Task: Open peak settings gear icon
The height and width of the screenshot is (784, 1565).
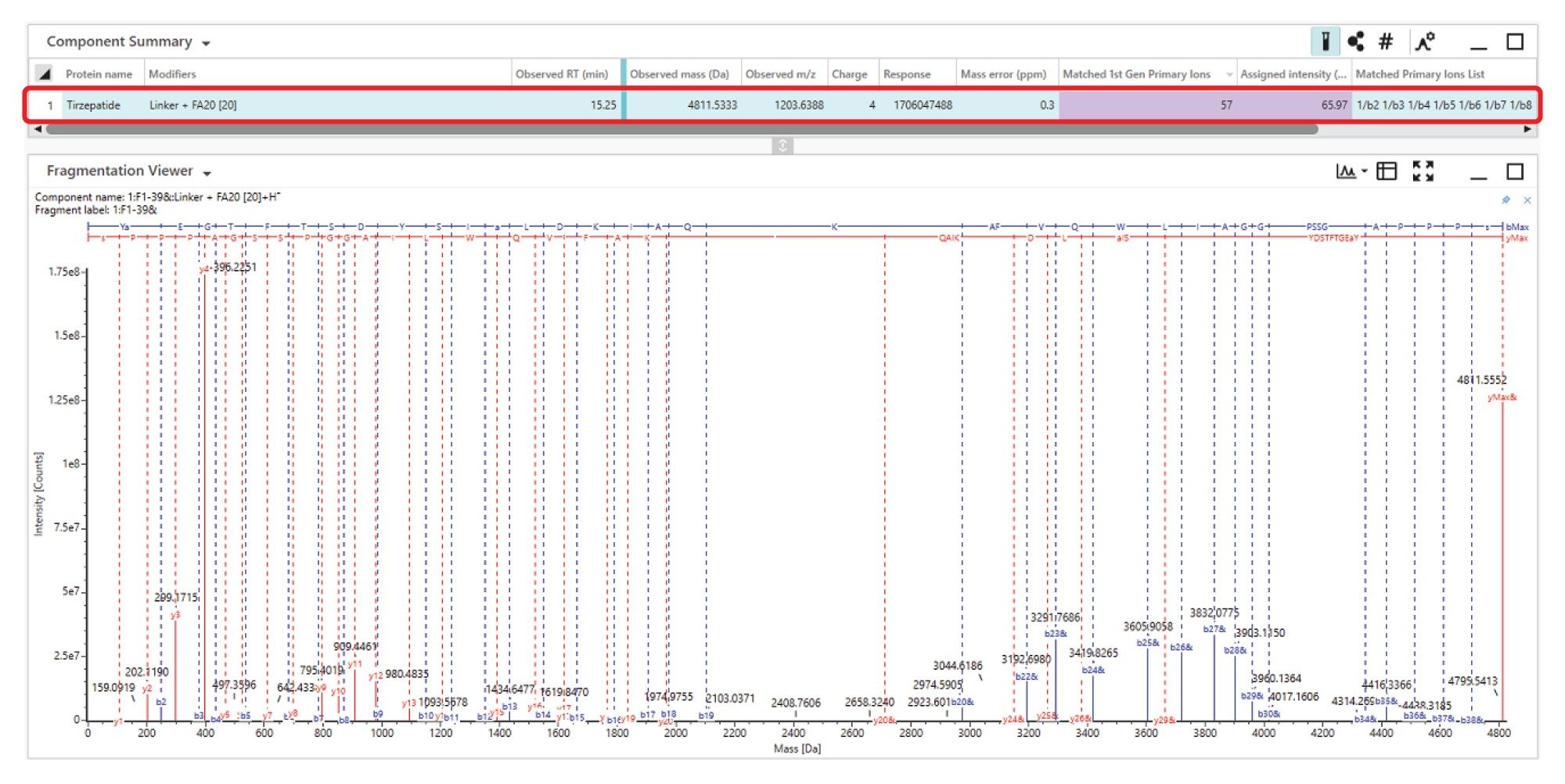Action: point(1425,41)
